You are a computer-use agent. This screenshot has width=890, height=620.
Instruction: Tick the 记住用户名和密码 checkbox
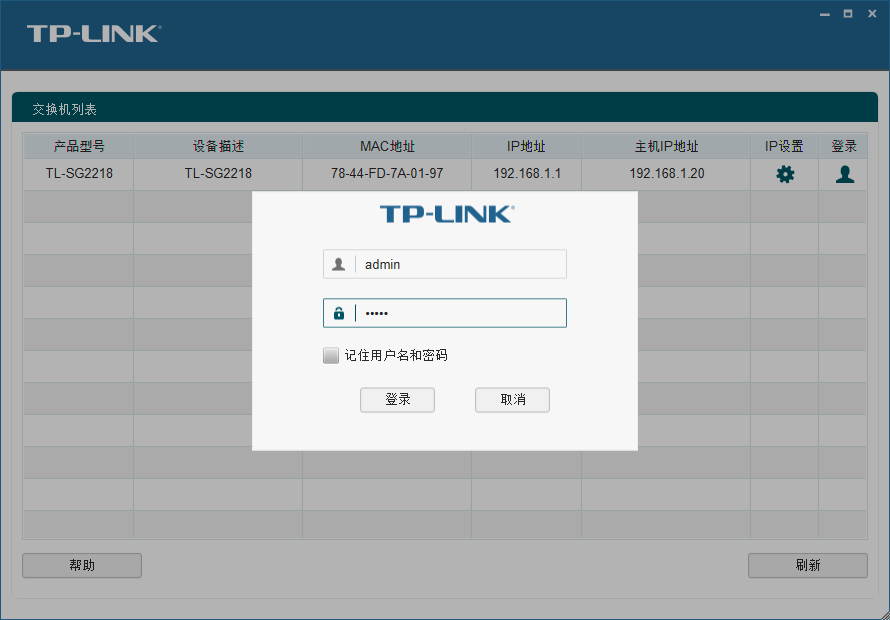(x=330, y=355)
